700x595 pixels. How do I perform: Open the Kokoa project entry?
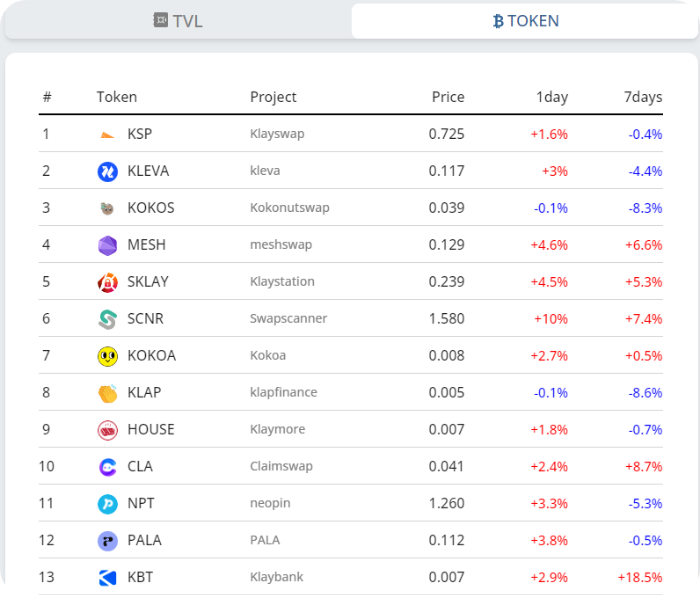267,355
